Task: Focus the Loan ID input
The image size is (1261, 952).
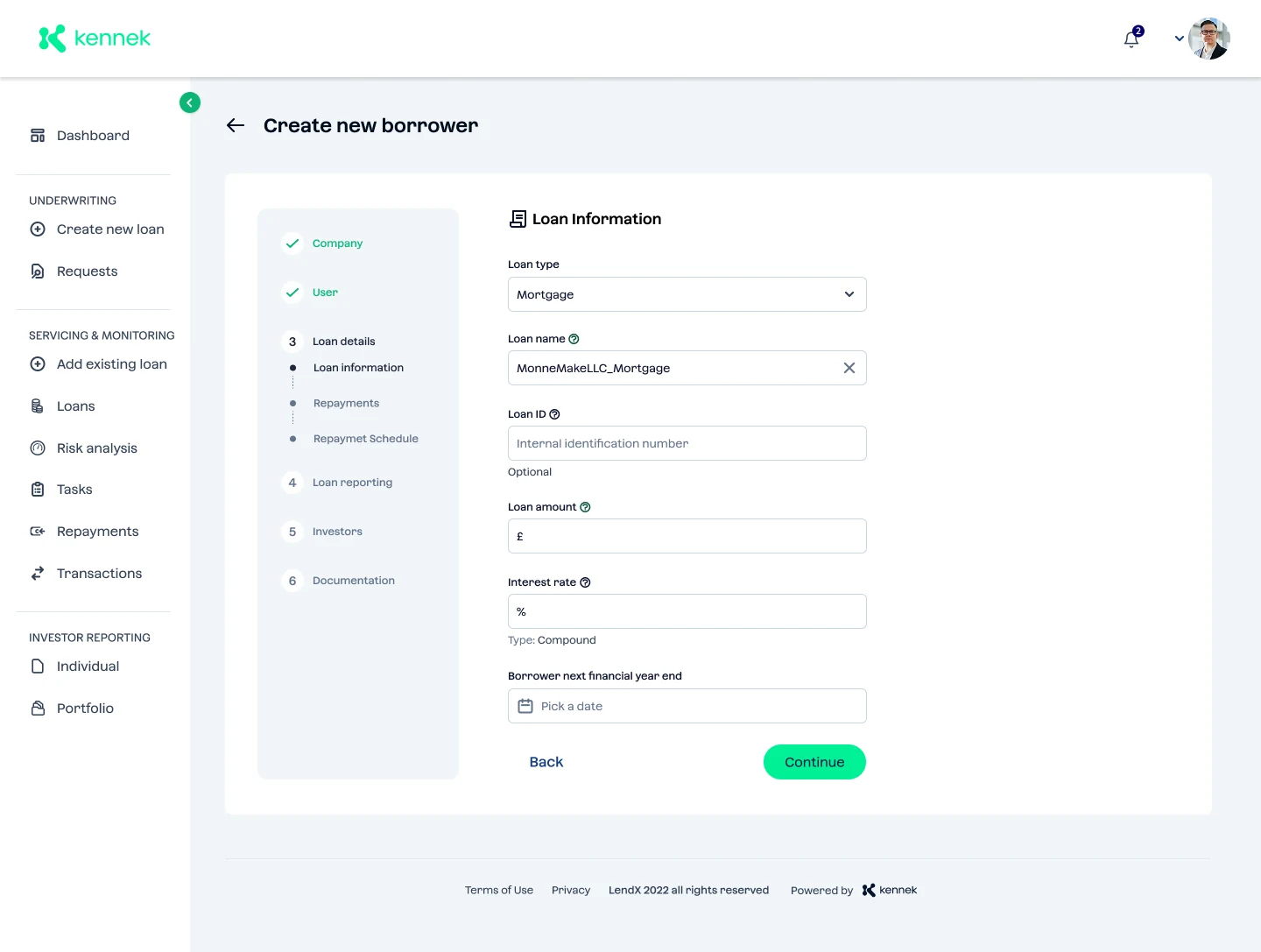Action: [x=687, y=443]
